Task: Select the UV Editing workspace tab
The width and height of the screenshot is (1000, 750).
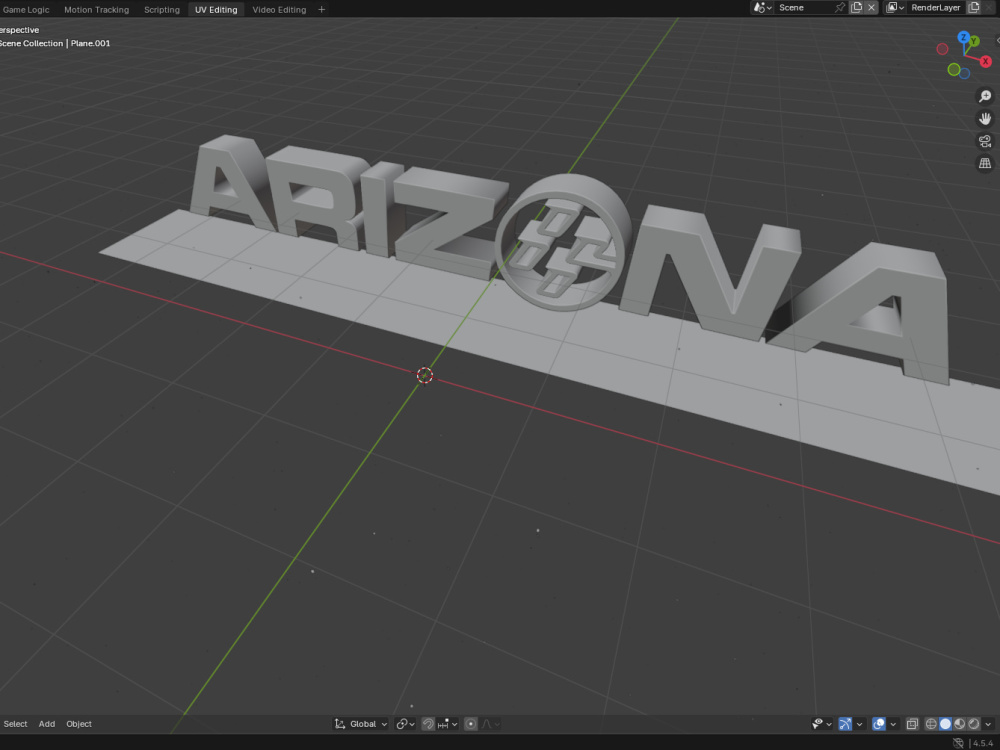Action: point(216,10)
